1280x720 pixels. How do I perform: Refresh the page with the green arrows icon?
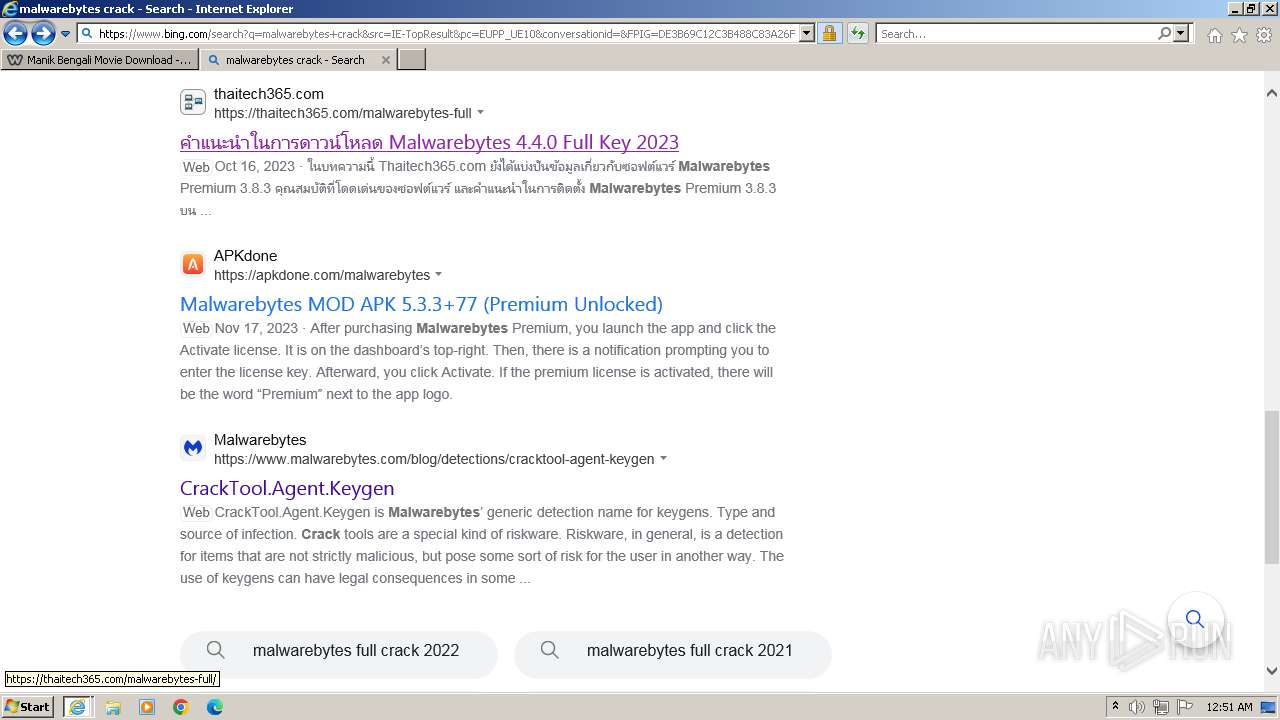pyautogui.click(x=857, y=34)
